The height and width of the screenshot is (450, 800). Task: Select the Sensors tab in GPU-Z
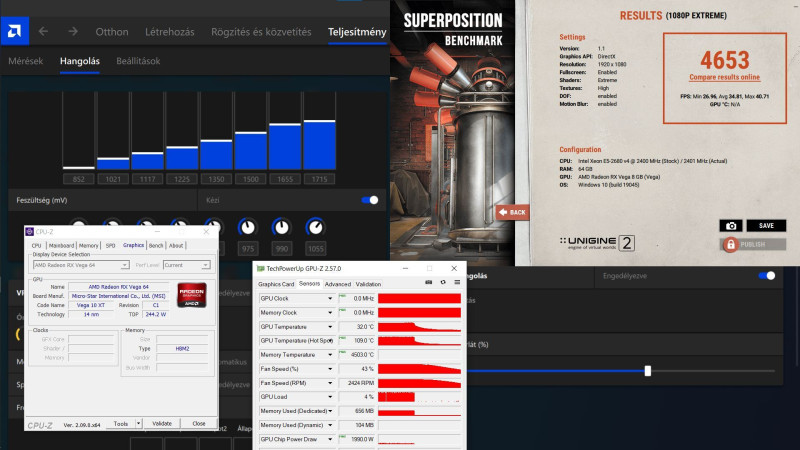click(x=309, y=284)
